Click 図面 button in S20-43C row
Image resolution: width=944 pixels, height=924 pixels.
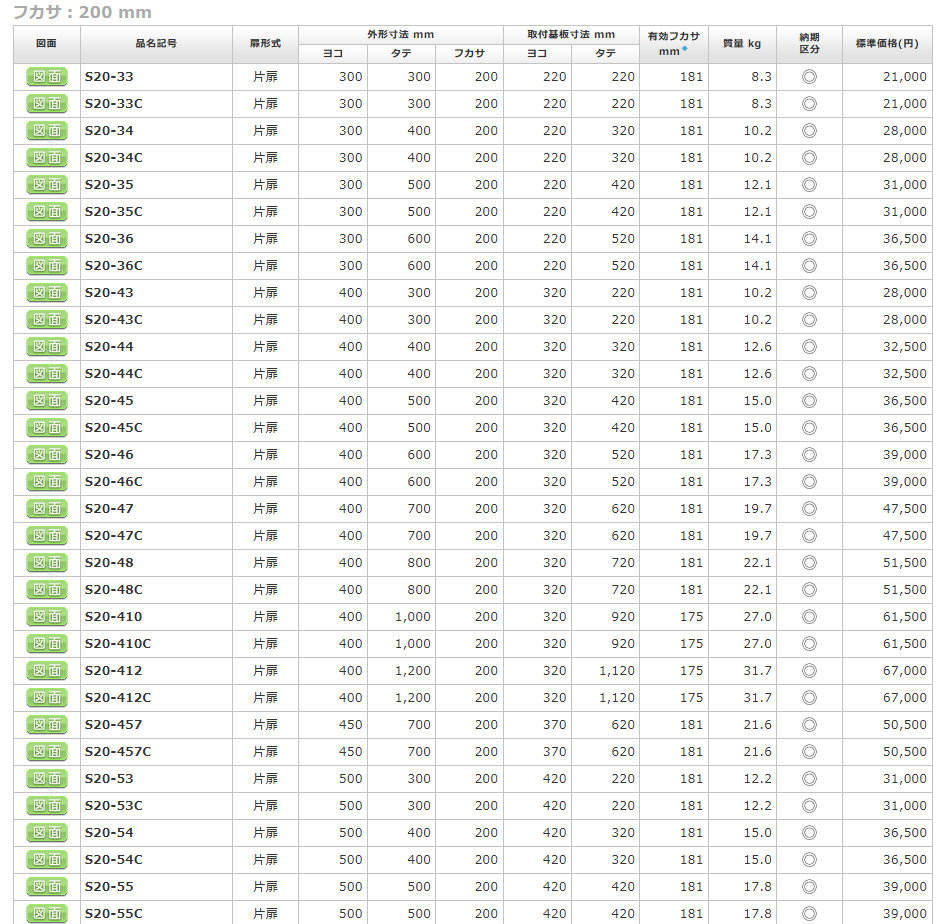coord(47,320)
